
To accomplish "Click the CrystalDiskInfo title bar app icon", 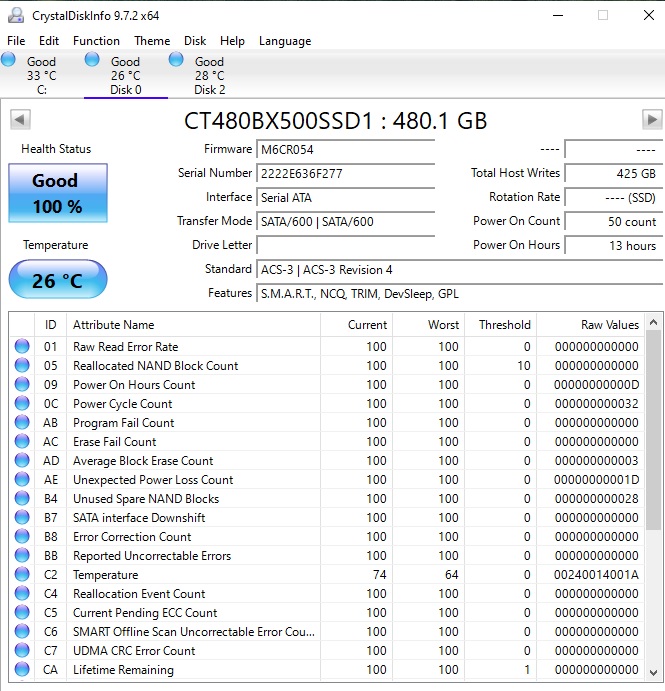I will point(16,15).
